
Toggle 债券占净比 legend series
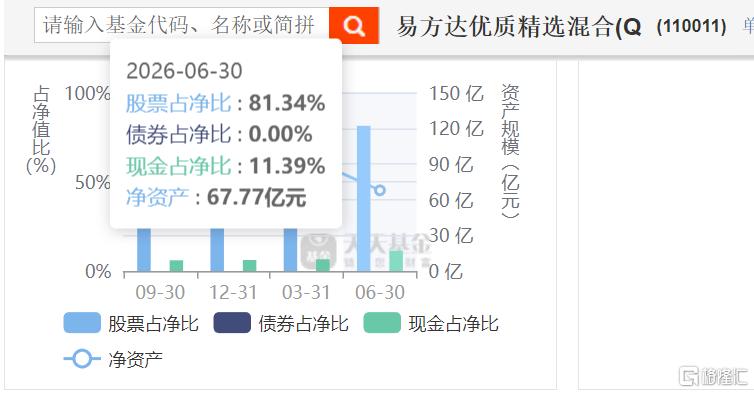point(281,323)
